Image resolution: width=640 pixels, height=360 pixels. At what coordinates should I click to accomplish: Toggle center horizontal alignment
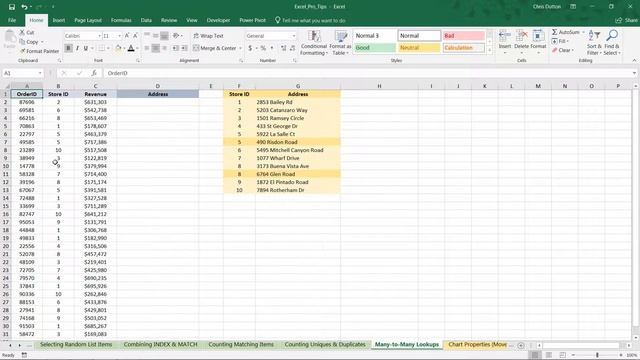pos(156,48)
